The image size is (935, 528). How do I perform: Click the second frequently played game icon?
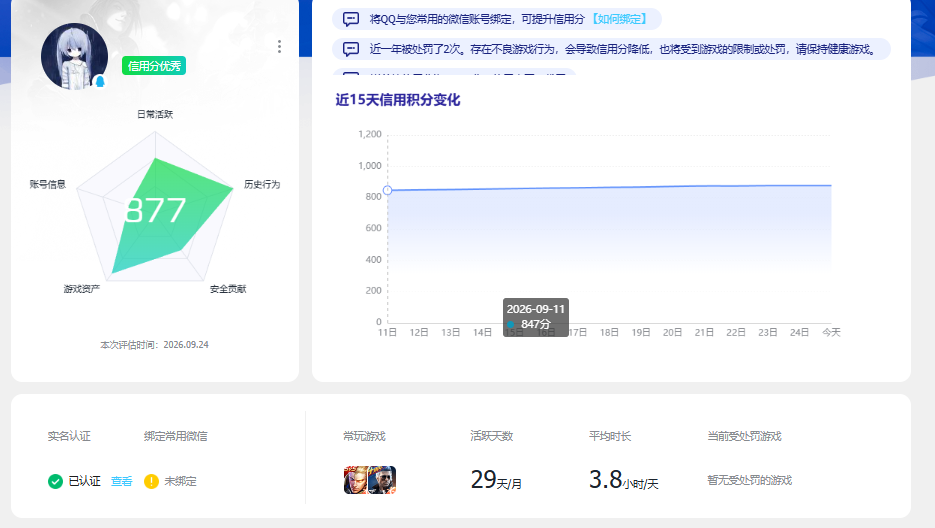[x=383, y=480]
